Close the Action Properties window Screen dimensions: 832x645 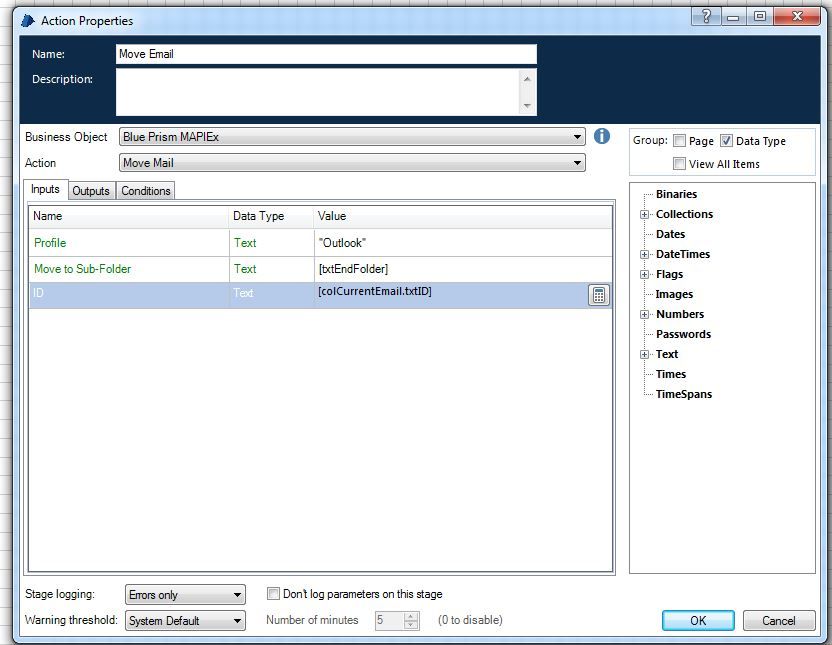796,16
